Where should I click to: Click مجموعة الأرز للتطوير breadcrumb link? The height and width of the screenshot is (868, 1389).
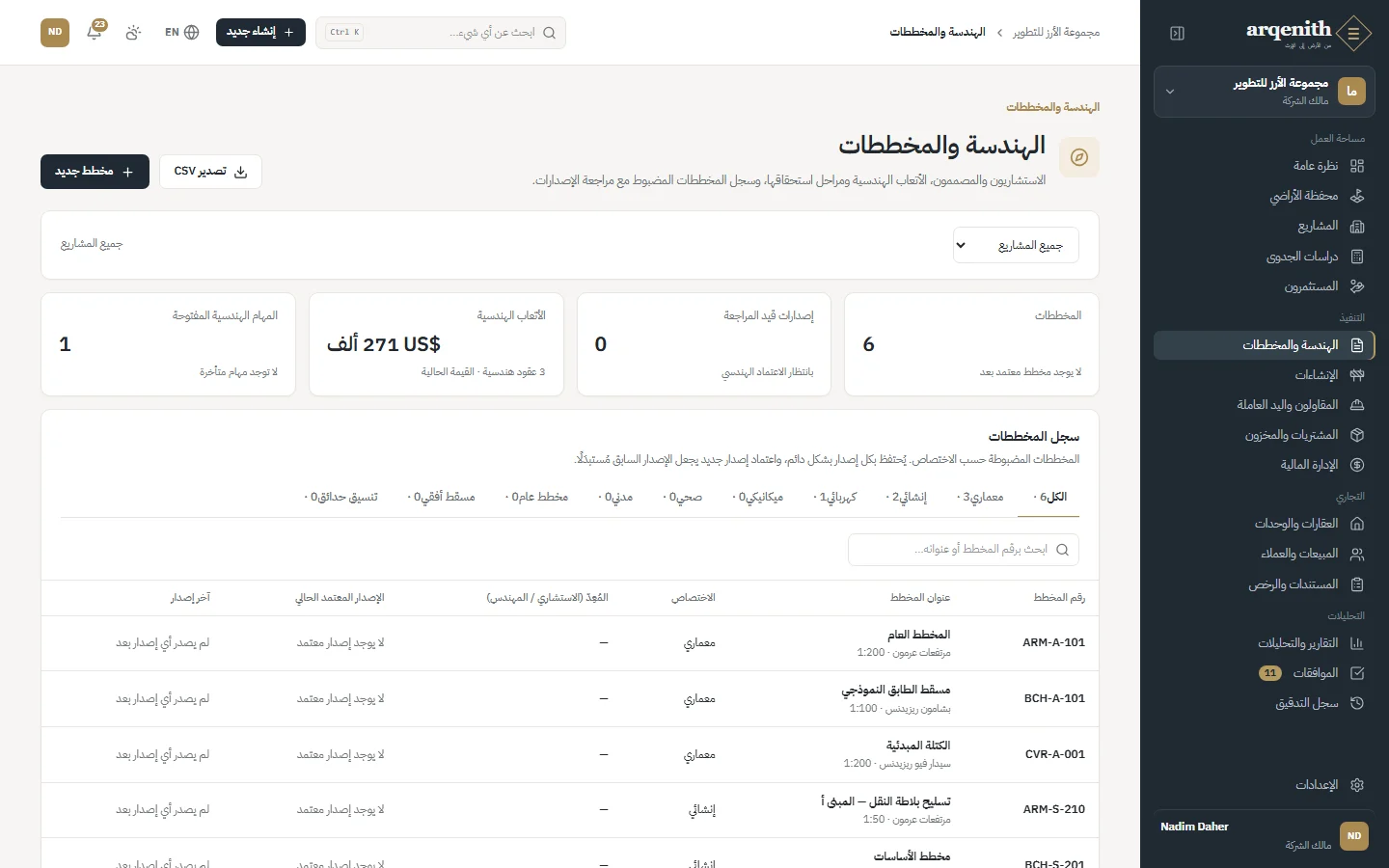point(1056,33)
